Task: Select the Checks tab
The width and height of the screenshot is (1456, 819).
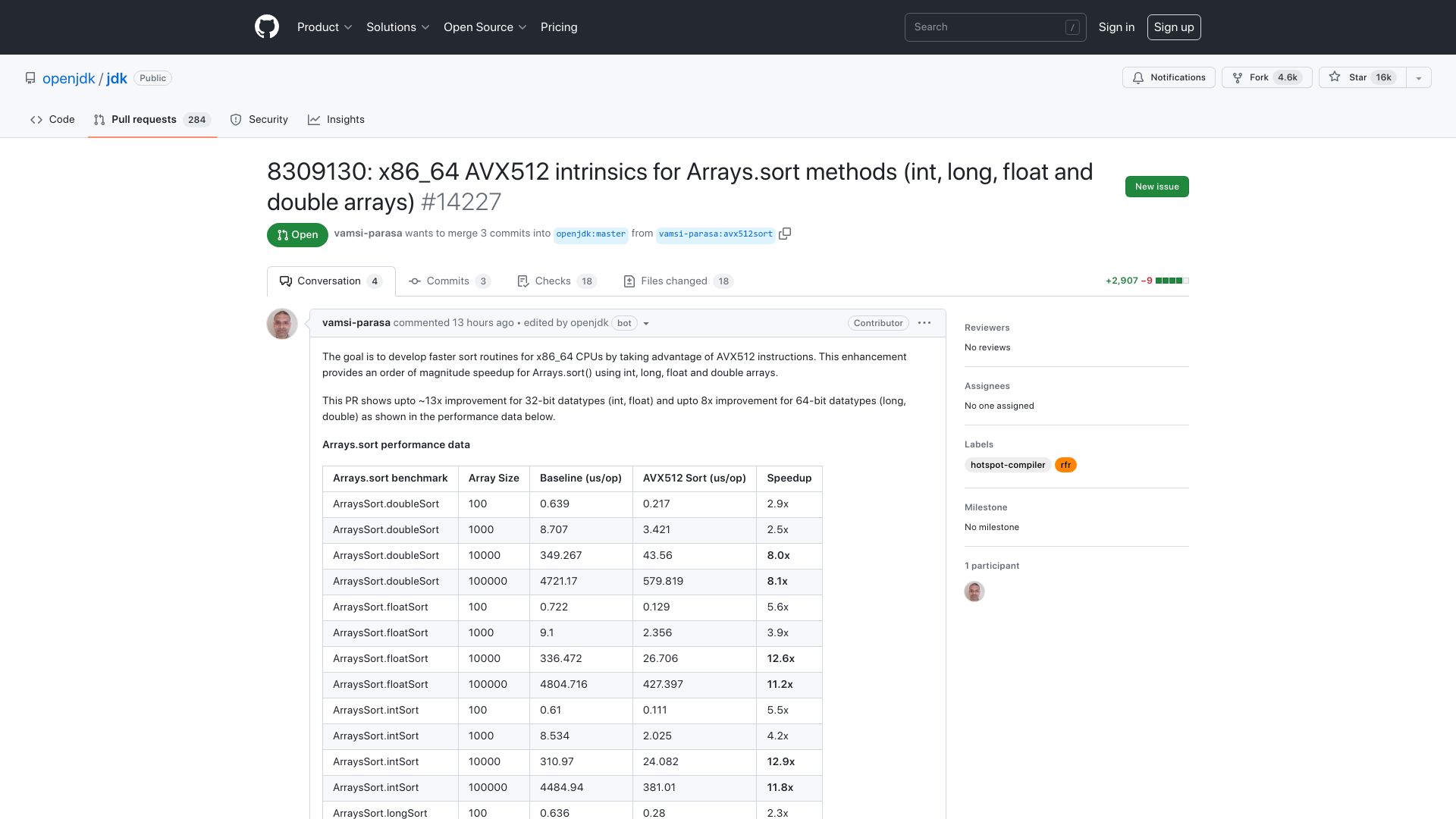Action: pyautogui.click(x=557, y=281)
